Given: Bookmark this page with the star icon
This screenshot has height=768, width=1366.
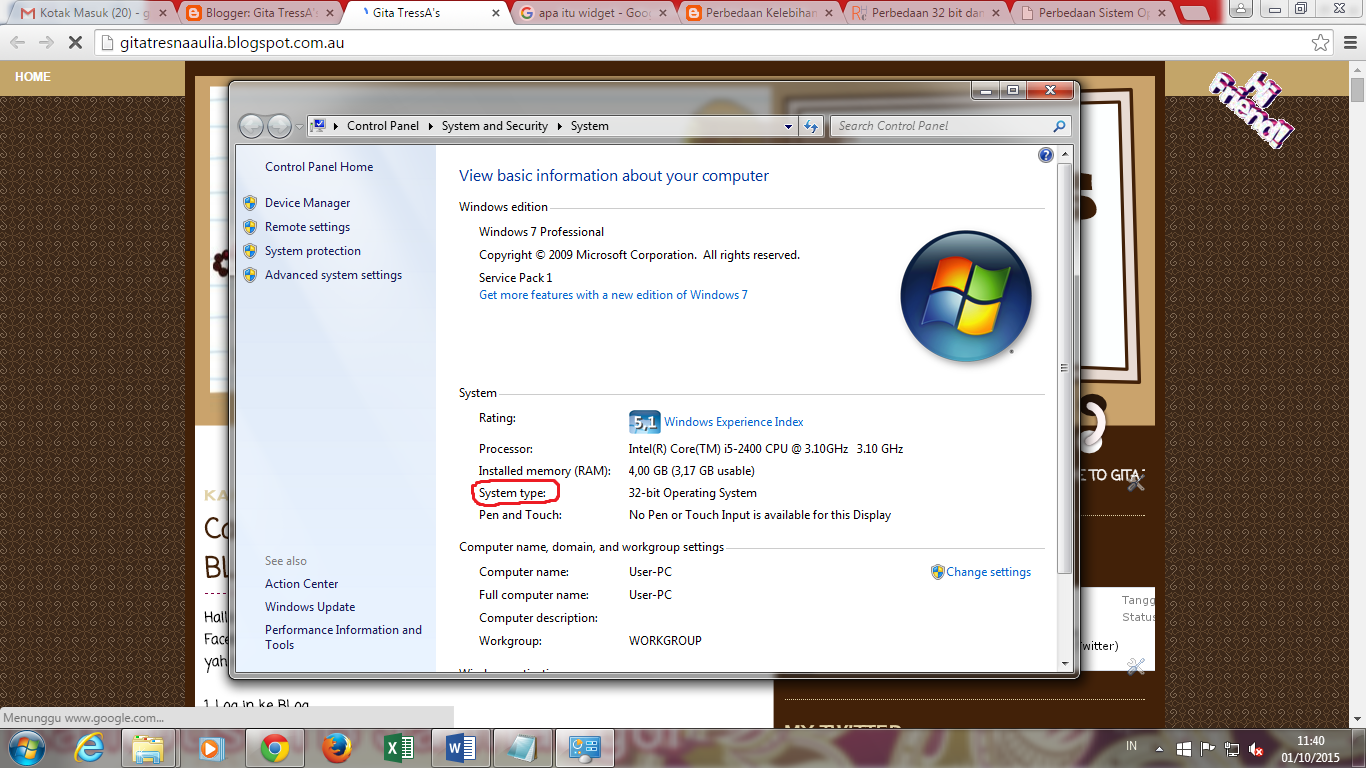Looking at the screenshot, I should 1321,43.
